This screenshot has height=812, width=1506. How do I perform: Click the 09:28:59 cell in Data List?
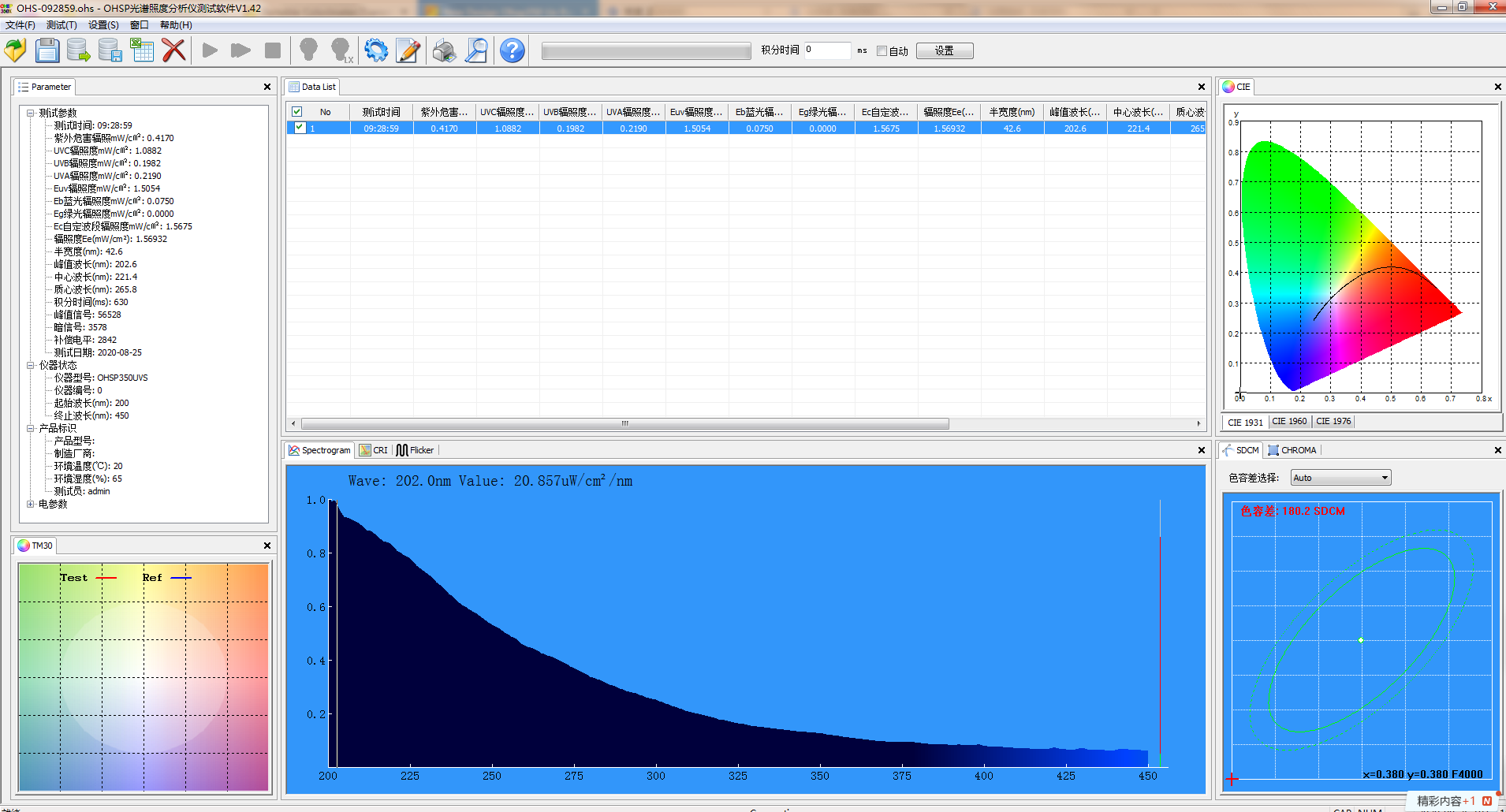pyautogui.click(x=382, y=128)
